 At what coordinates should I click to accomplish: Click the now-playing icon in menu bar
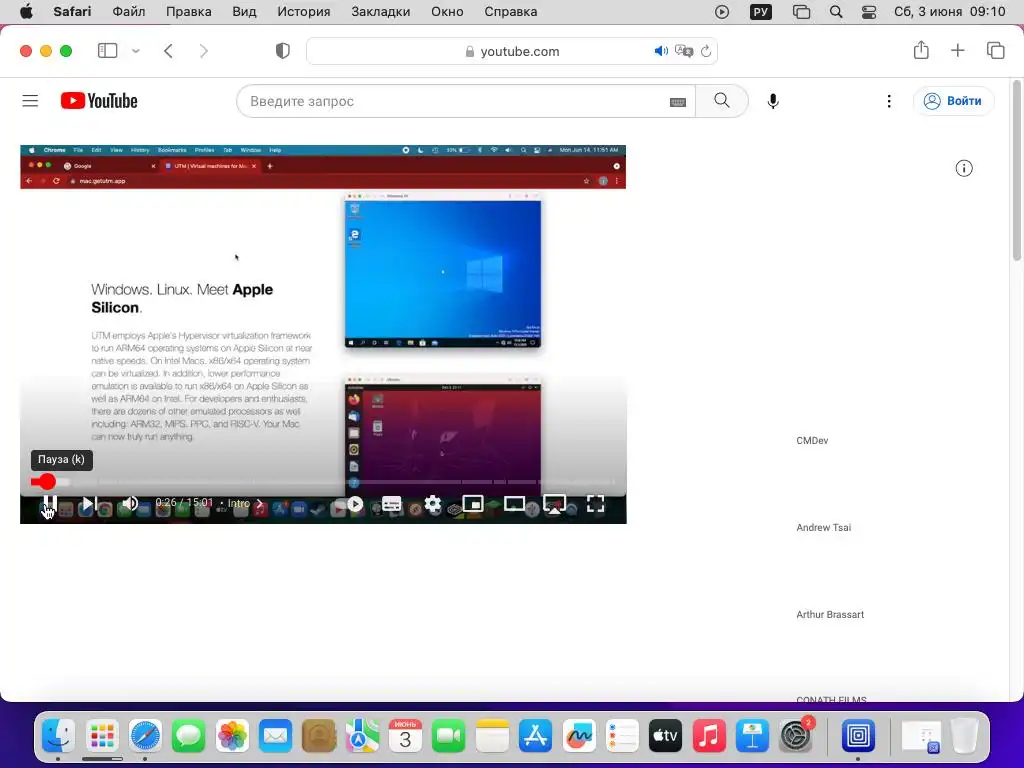point(722,12)
